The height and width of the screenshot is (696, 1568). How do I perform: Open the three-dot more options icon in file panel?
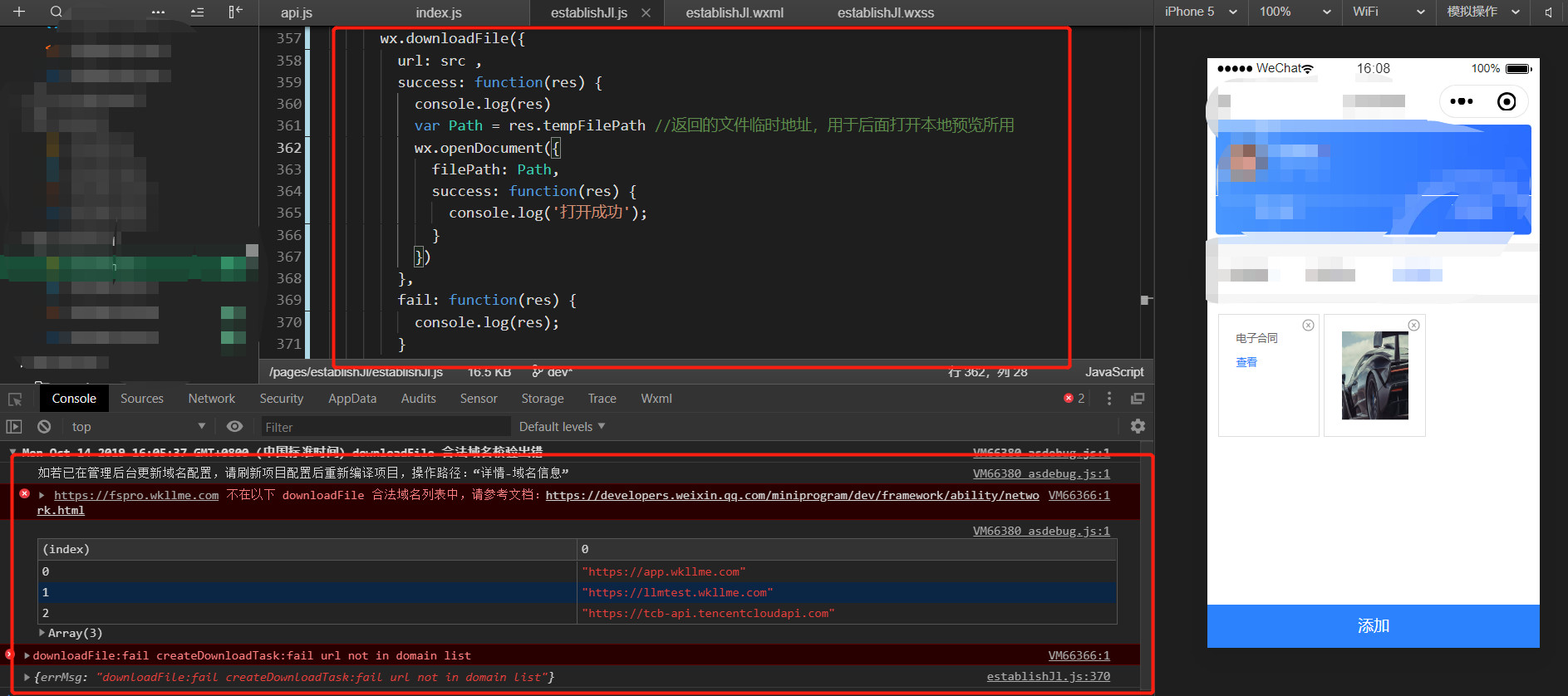158,12
